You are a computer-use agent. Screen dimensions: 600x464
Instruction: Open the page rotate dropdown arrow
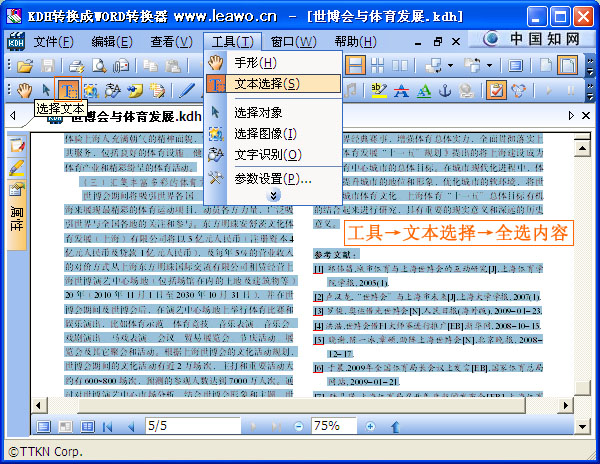[489, 65]
